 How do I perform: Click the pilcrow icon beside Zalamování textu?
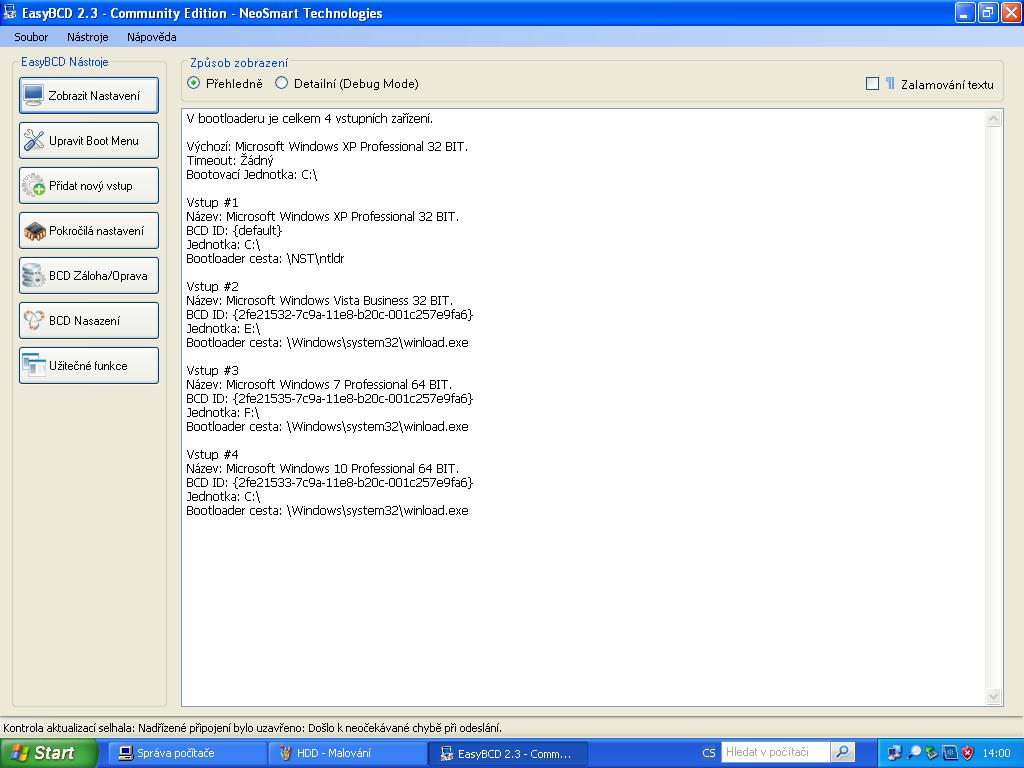pos(889,84)
